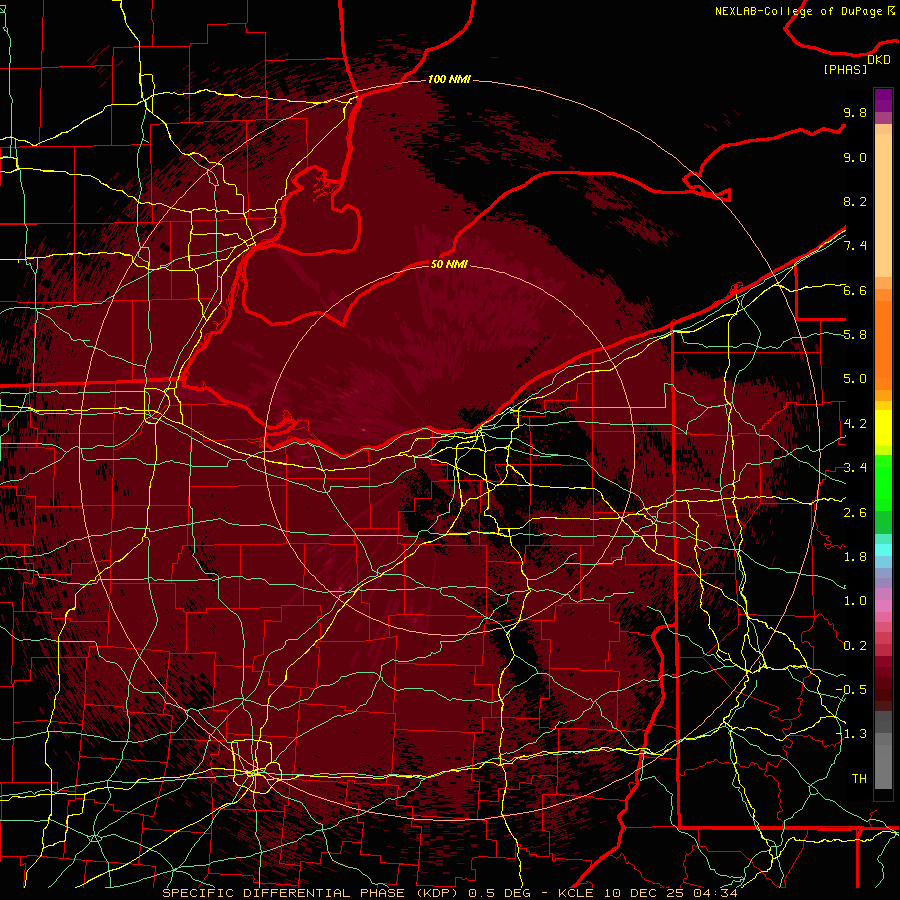
Task: Click the KCLE radar site identifier
Action: coord(577,893)
